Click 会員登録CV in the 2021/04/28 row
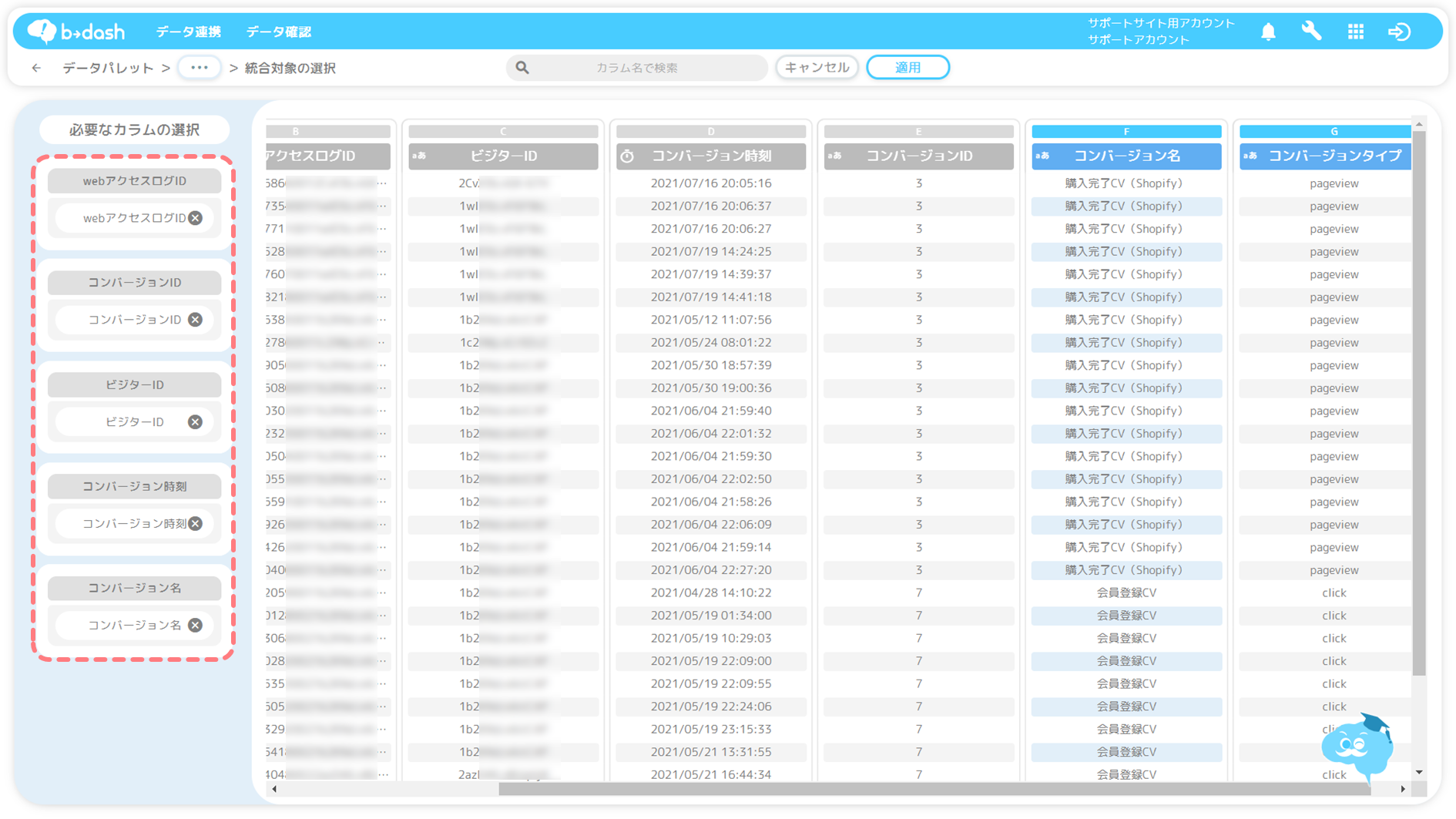This screenshot has width=1456, height=819. pos(1126,593)
